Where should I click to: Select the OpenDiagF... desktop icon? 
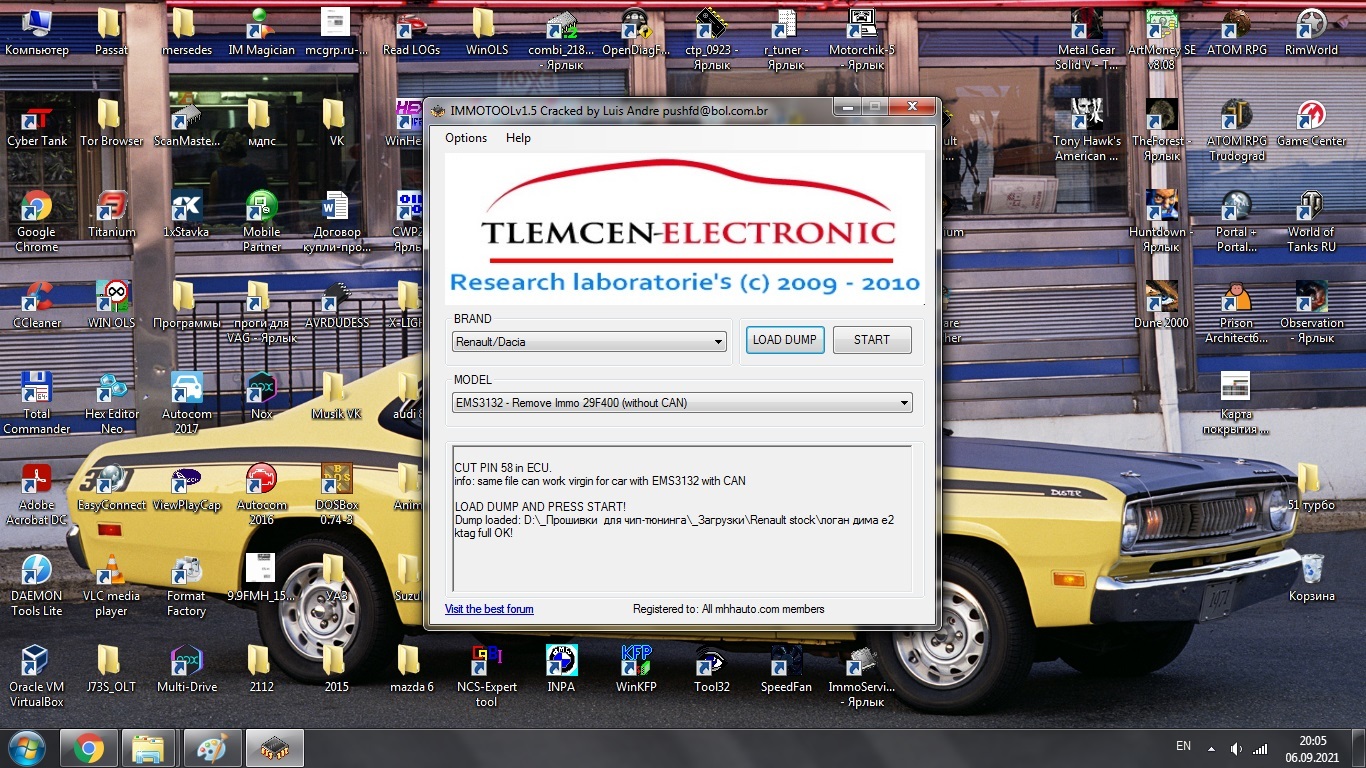point(636,33)
